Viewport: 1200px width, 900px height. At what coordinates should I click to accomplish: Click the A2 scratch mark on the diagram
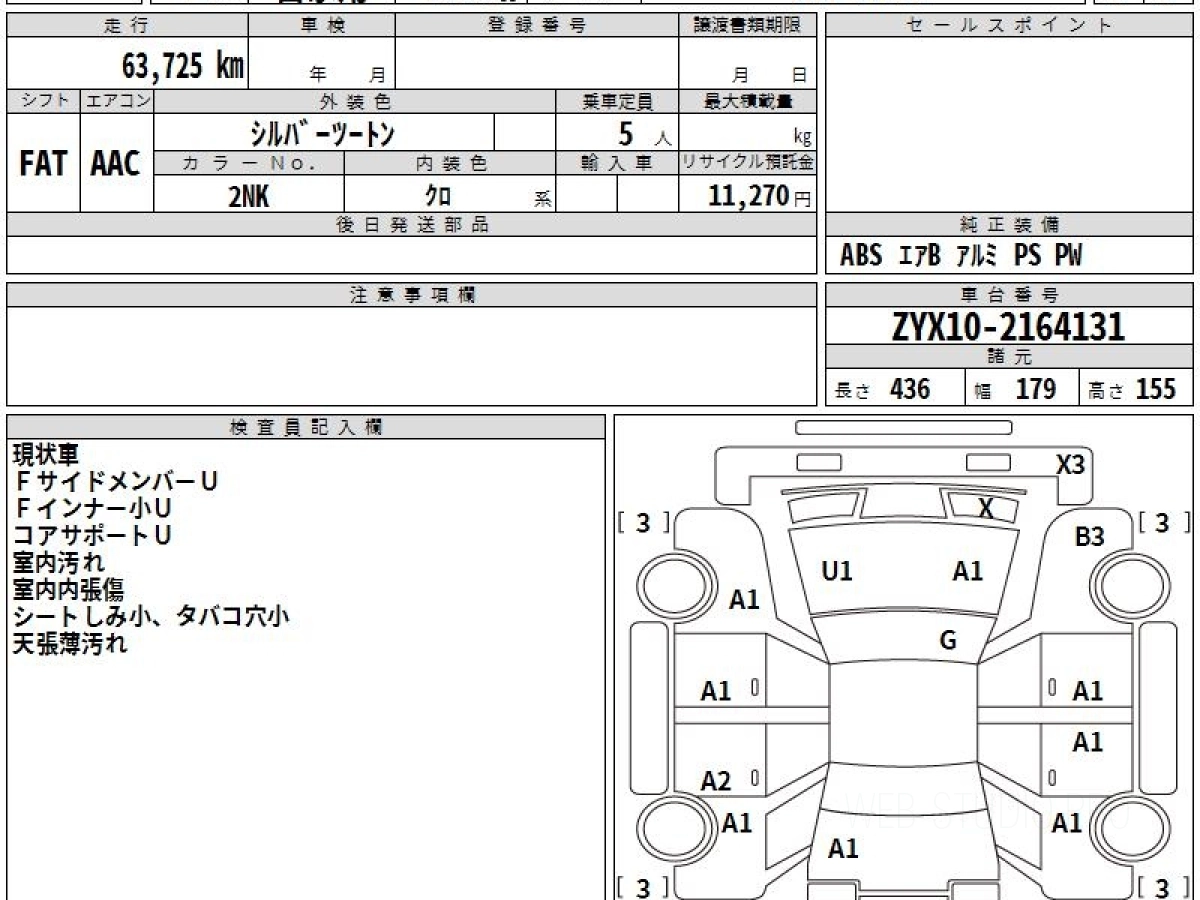(716, 782)
